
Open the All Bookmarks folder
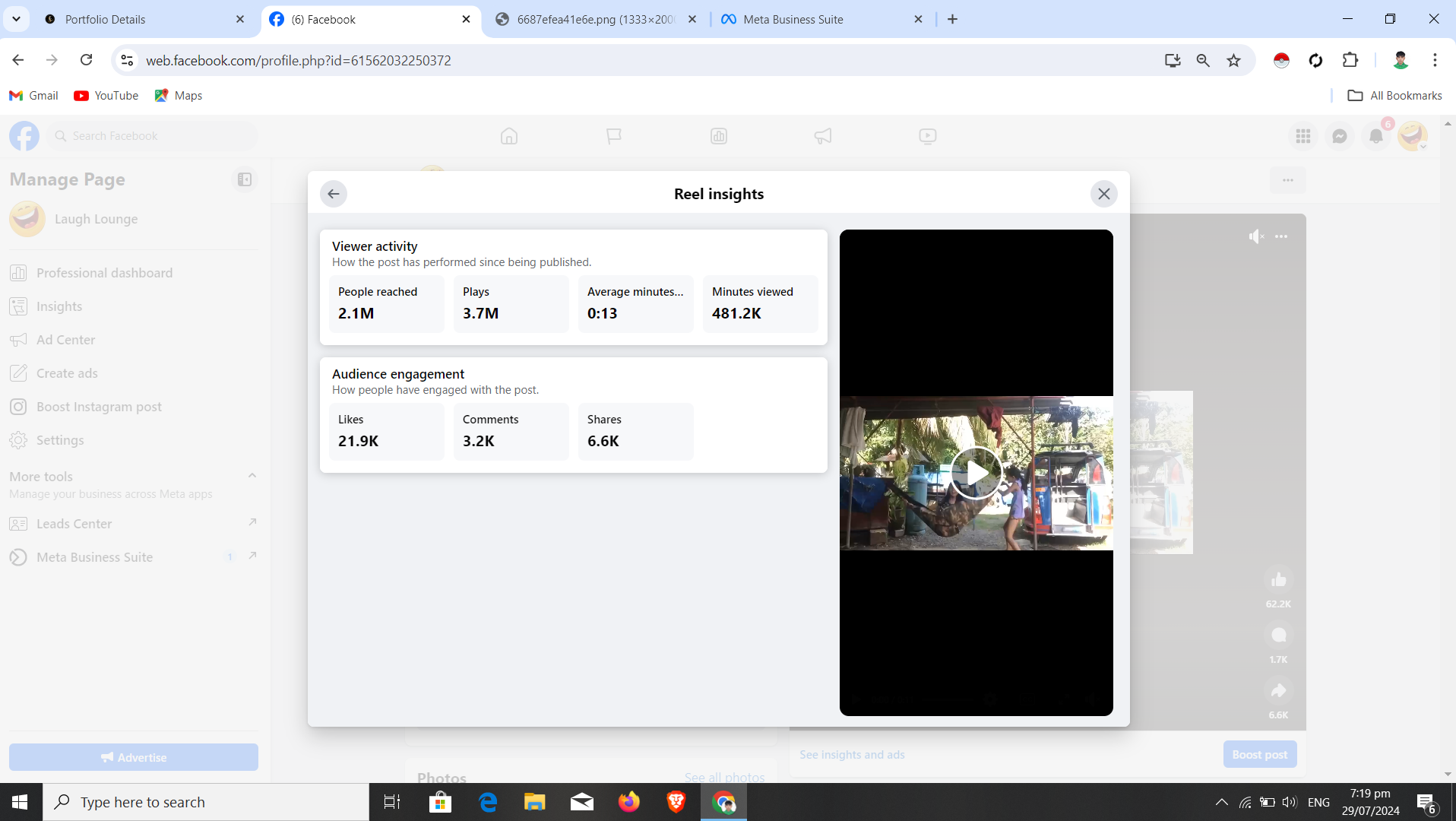1394,95
